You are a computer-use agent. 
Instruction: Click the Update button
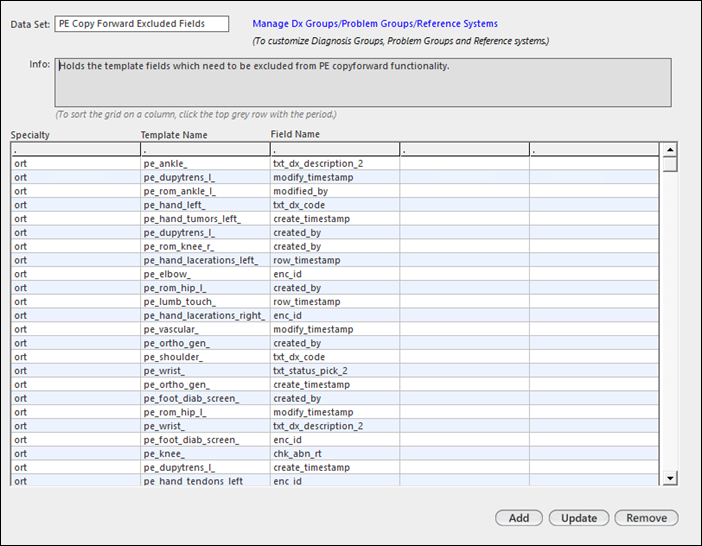click(578, 518)
